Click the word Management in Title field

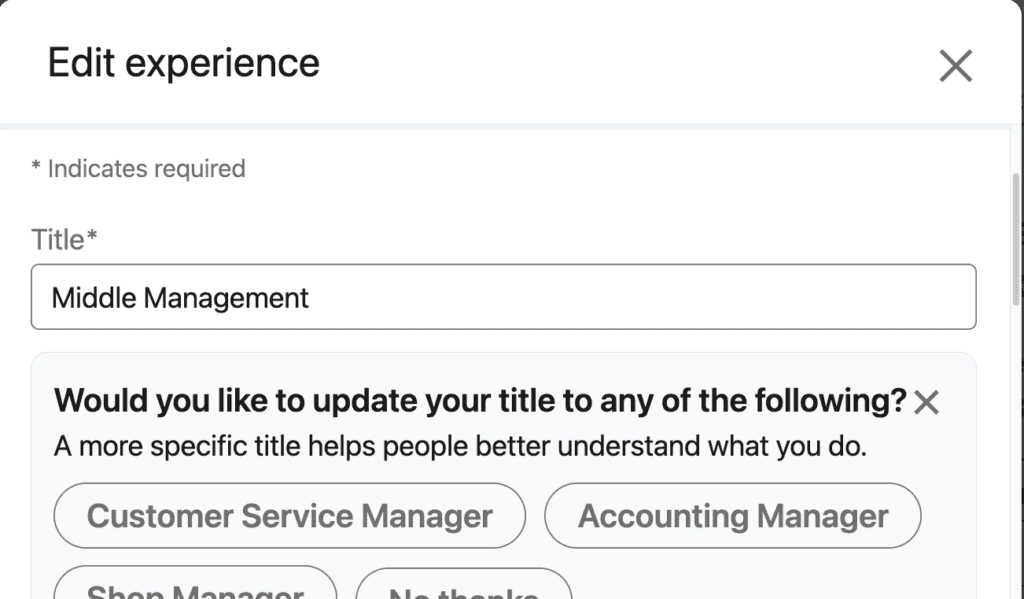click(226, 299)
